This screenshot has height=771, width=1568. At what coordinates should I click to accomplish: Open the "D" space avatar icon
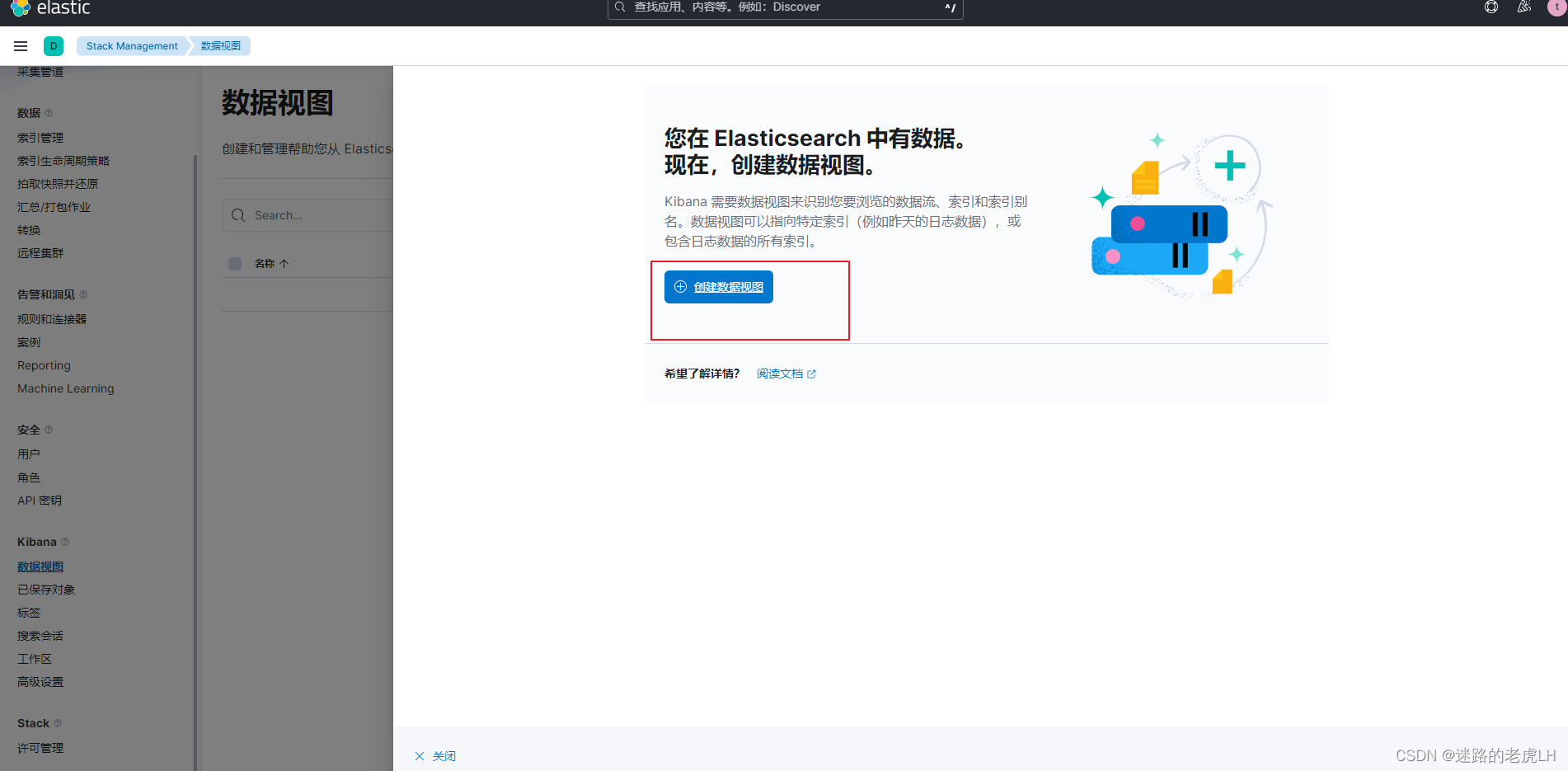[x=53, y=45]
